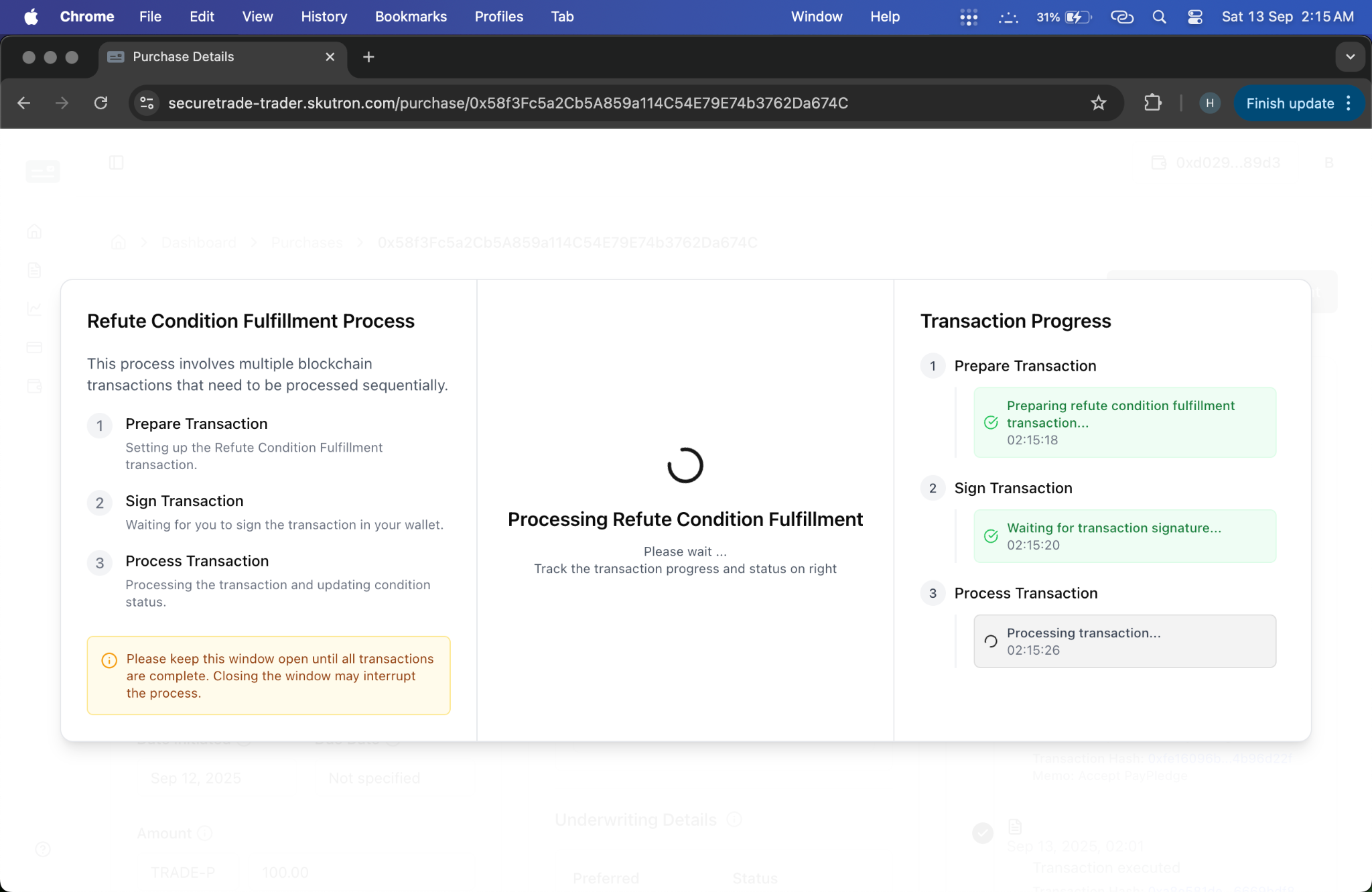Click the warning info icon in yellow notice
The image size is (1372, 892).
(x=109, y=660)
